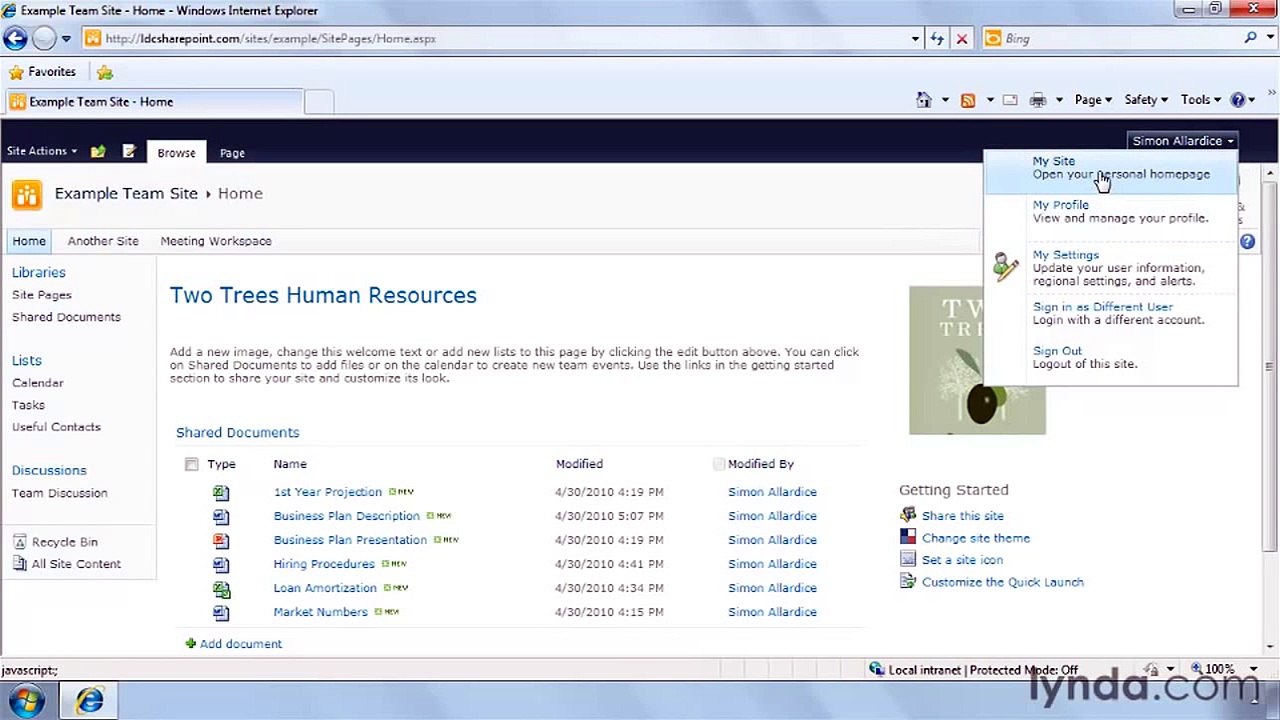Click the IE back navigation button
Screen dimensions: 1280x720
(x=14, y=38)
